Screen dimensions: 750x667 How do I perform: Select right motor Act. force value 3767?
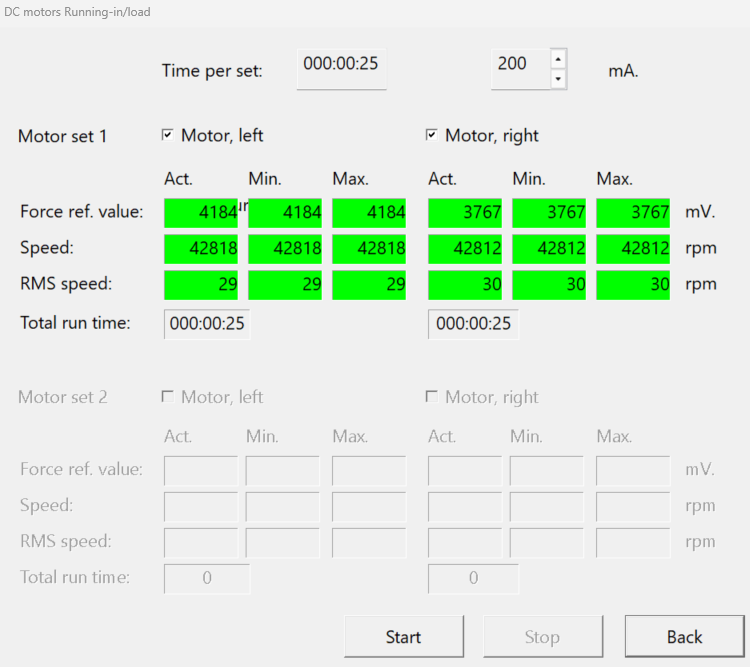[x=465, y=212]
